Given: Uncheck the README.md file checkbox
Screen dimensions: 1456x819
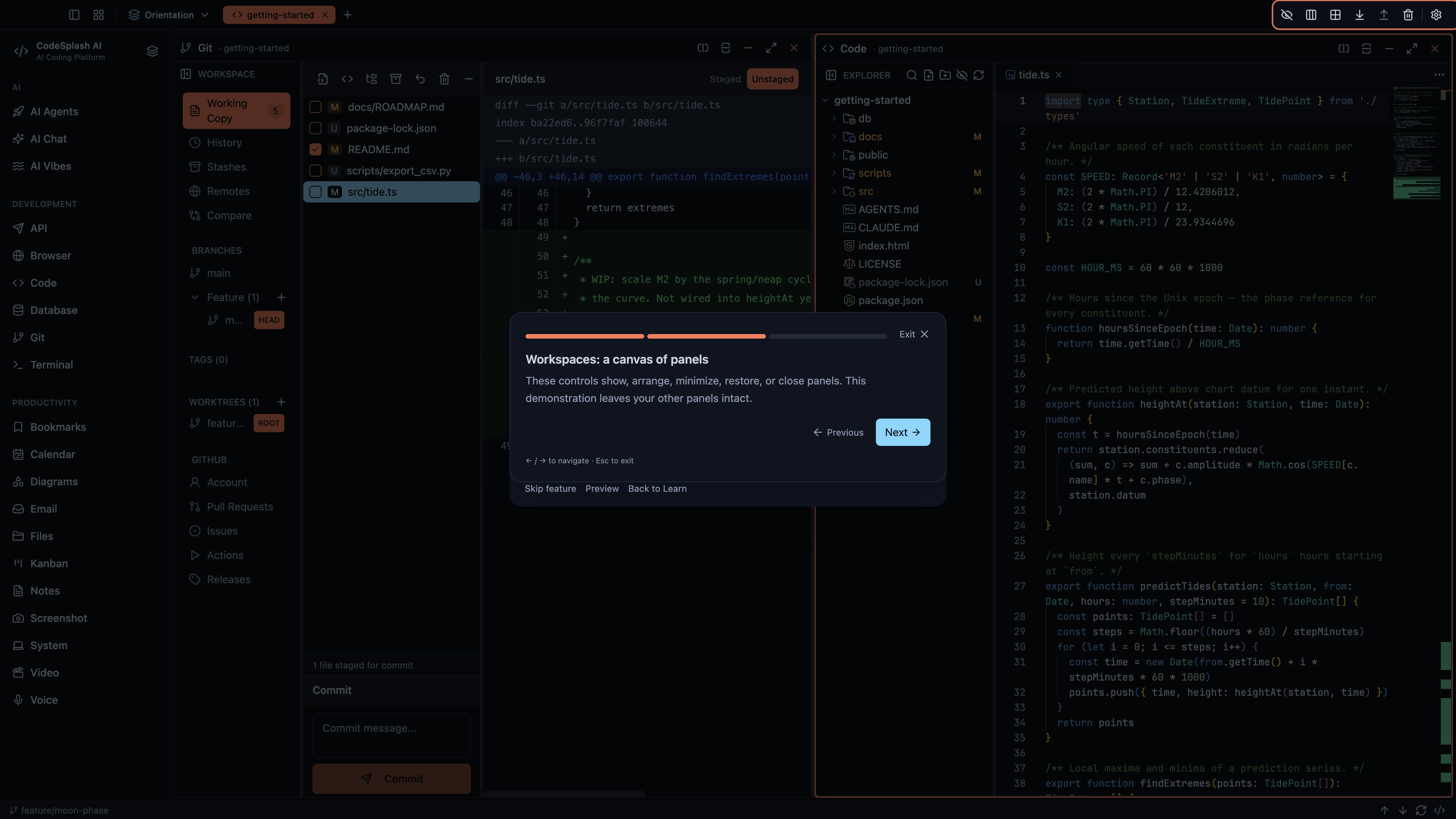Looking at the screenshot, I should [315, 149].
